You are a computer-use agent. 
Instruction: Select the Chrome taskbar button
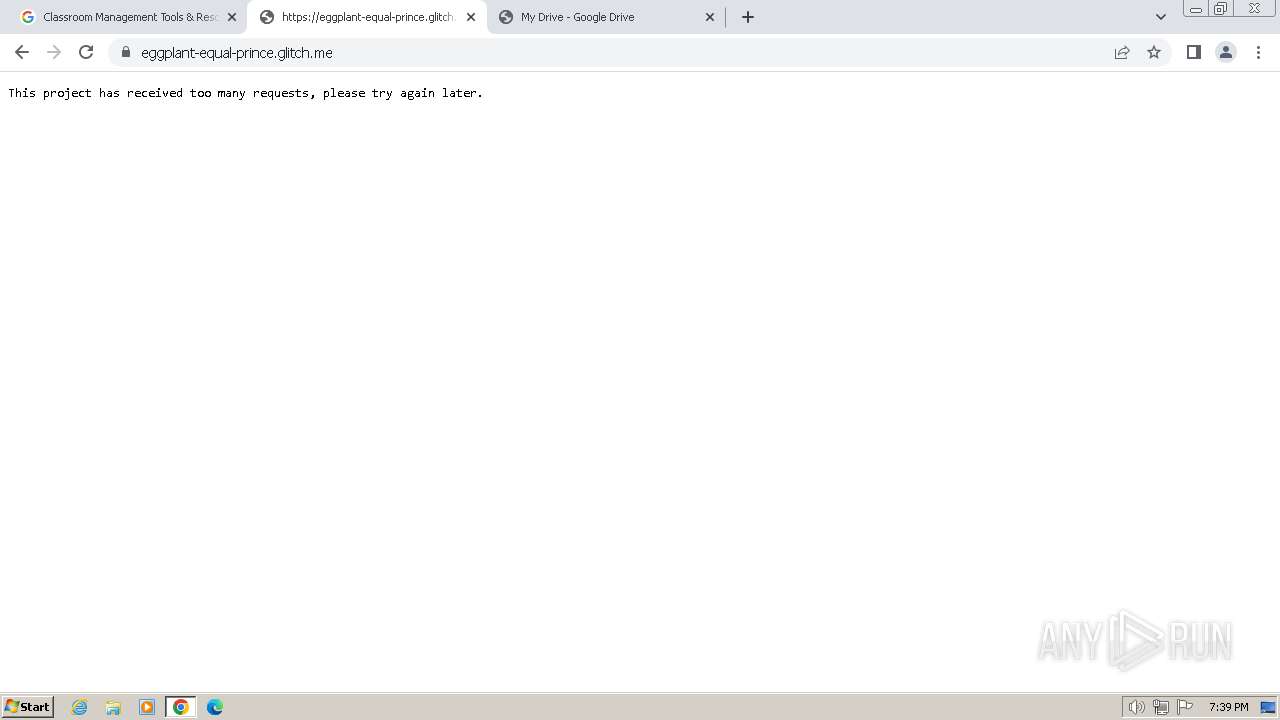pyautogui.click(x=181, y=707)
